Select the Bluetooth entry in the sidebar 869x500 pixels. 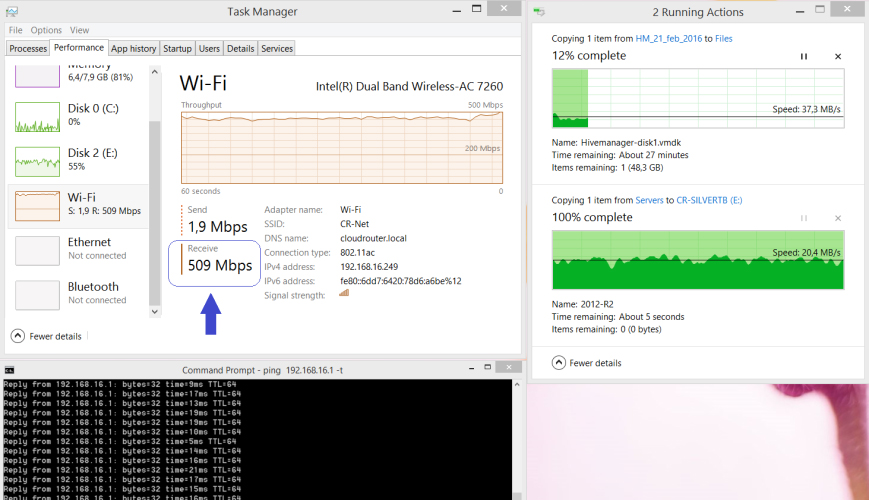tap(78, 294)
